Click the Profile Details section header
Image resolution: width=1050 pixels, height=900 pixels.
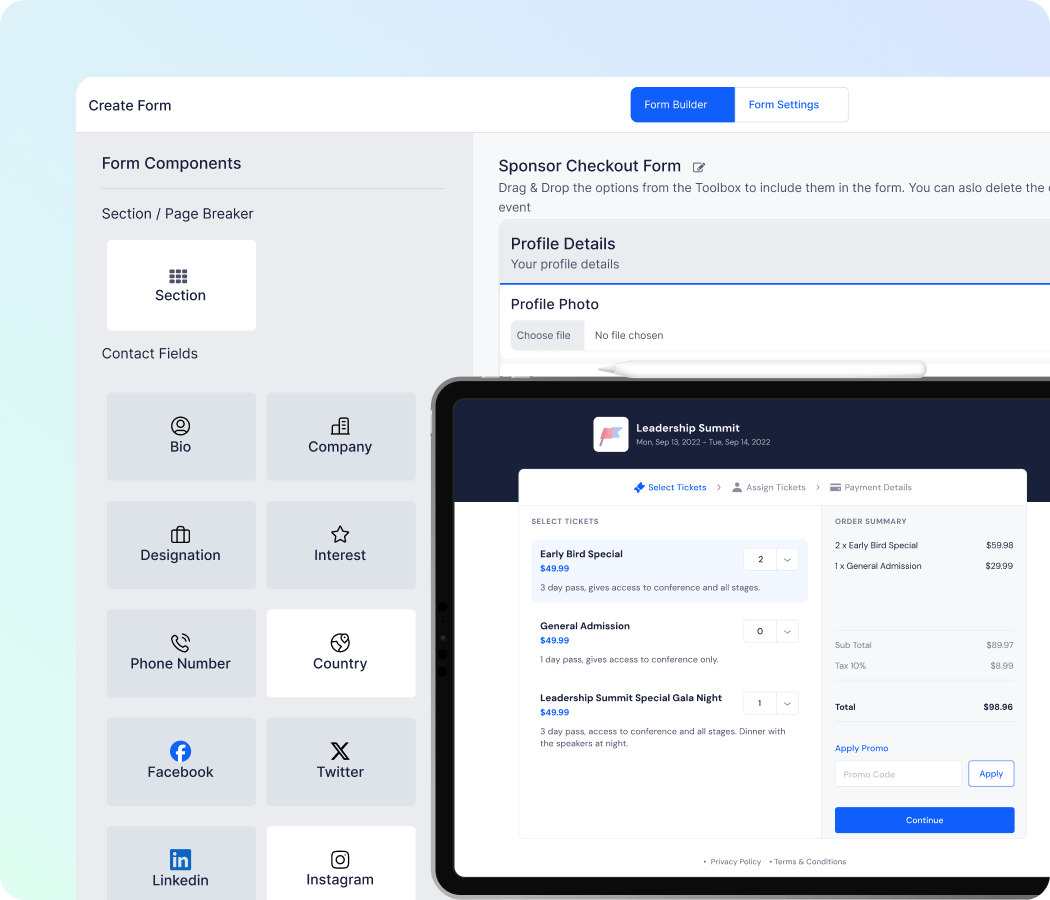(774, 252)
